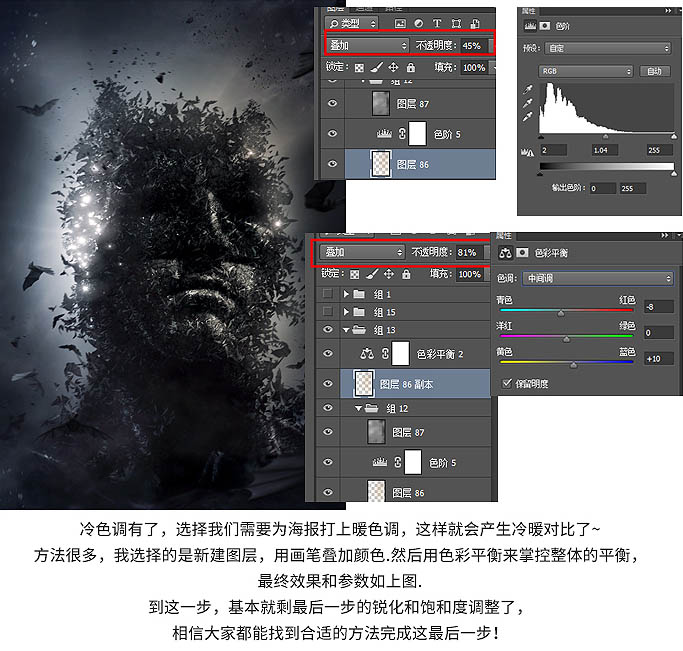Pick the gray point eyedropper in Levels
683x651 pixels.
(528, 103)
